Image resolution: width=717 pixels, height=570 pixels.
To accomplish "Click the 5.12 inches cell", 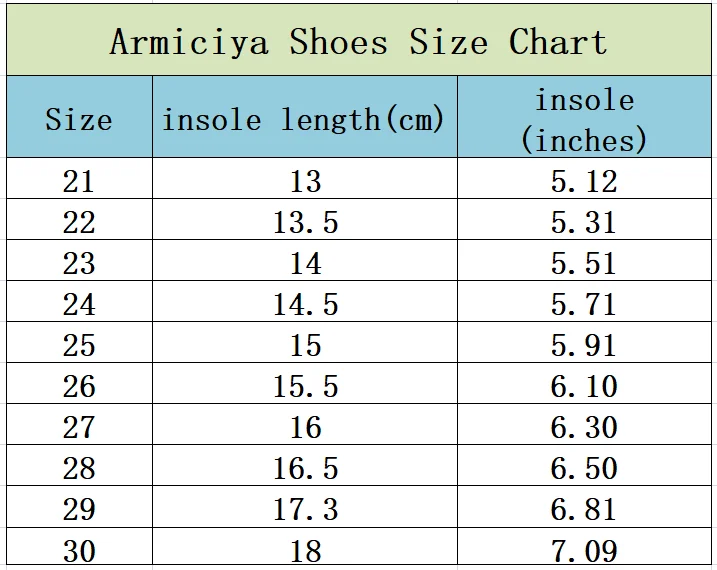I will [x=585, y=181].
